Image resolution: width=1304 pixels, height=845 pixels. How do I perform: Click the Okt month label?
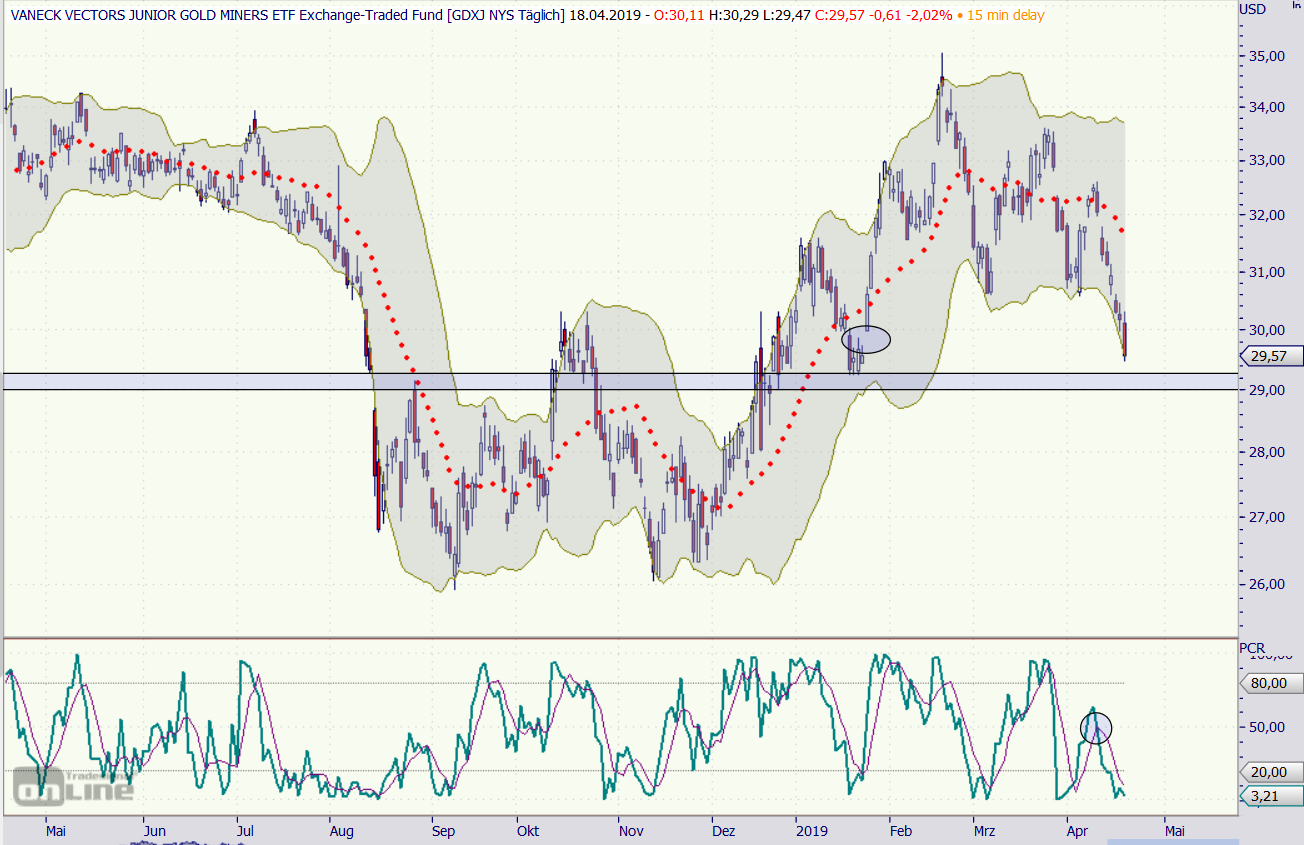528,831
